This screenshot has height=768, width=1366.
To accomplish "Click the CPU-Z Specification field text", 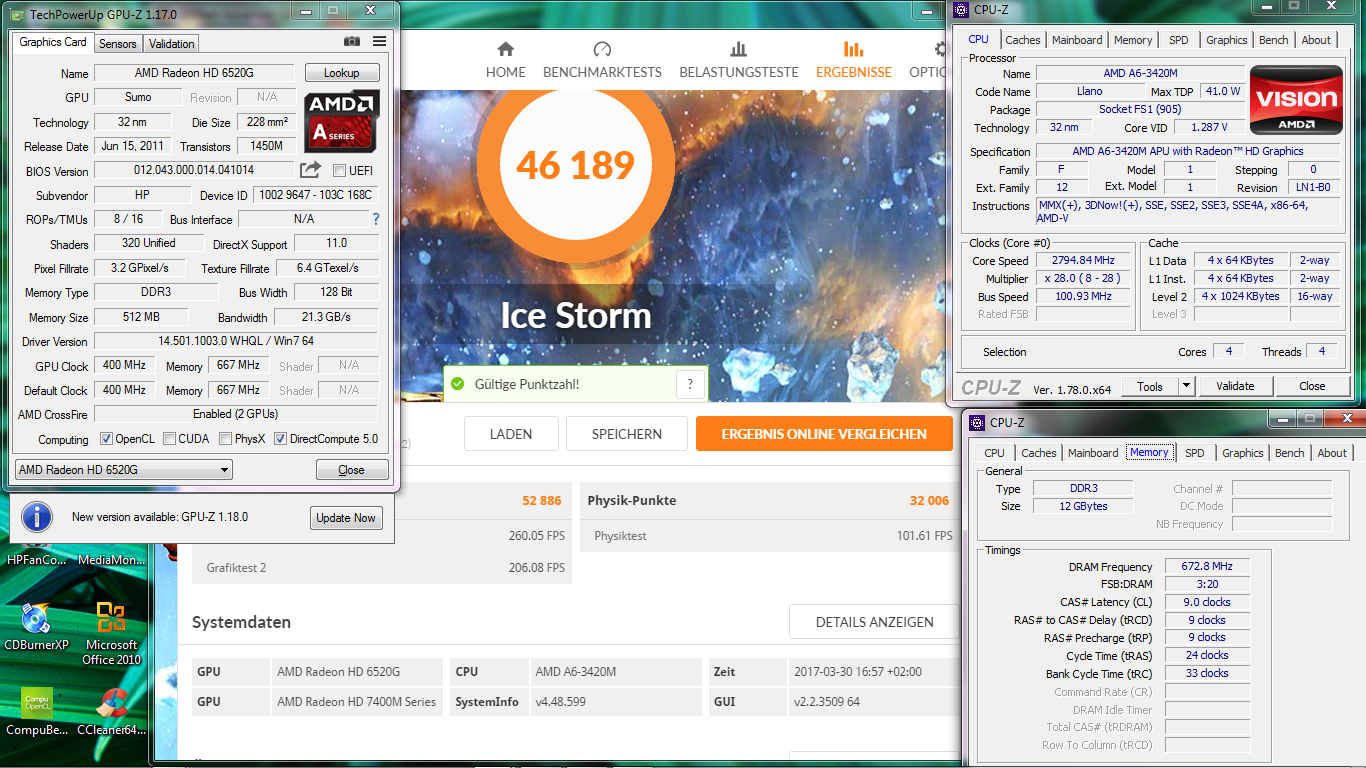I will coord(1188,151).
